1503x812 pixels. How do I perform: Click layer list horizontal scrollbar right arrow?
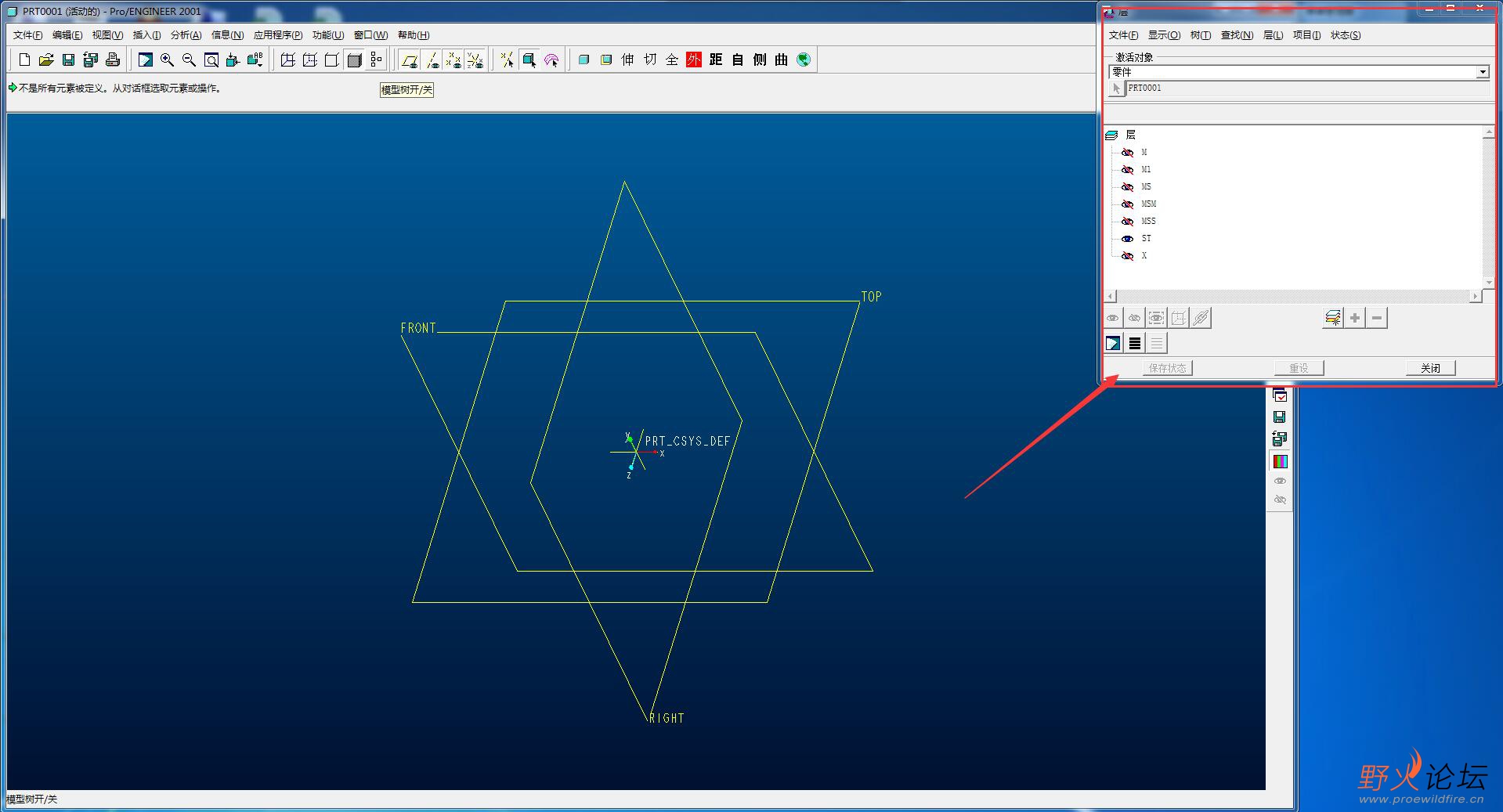[1476, 297]
